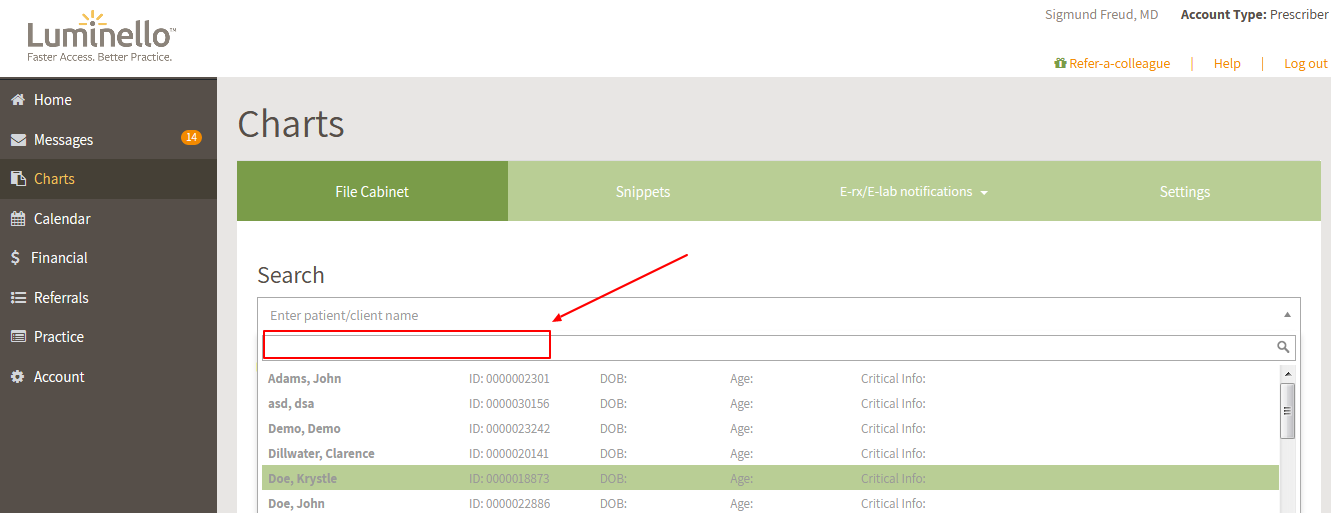Screen dimensions: 1331x513
Task: Open Financial in the sidebar
Action: pos(108,258)
